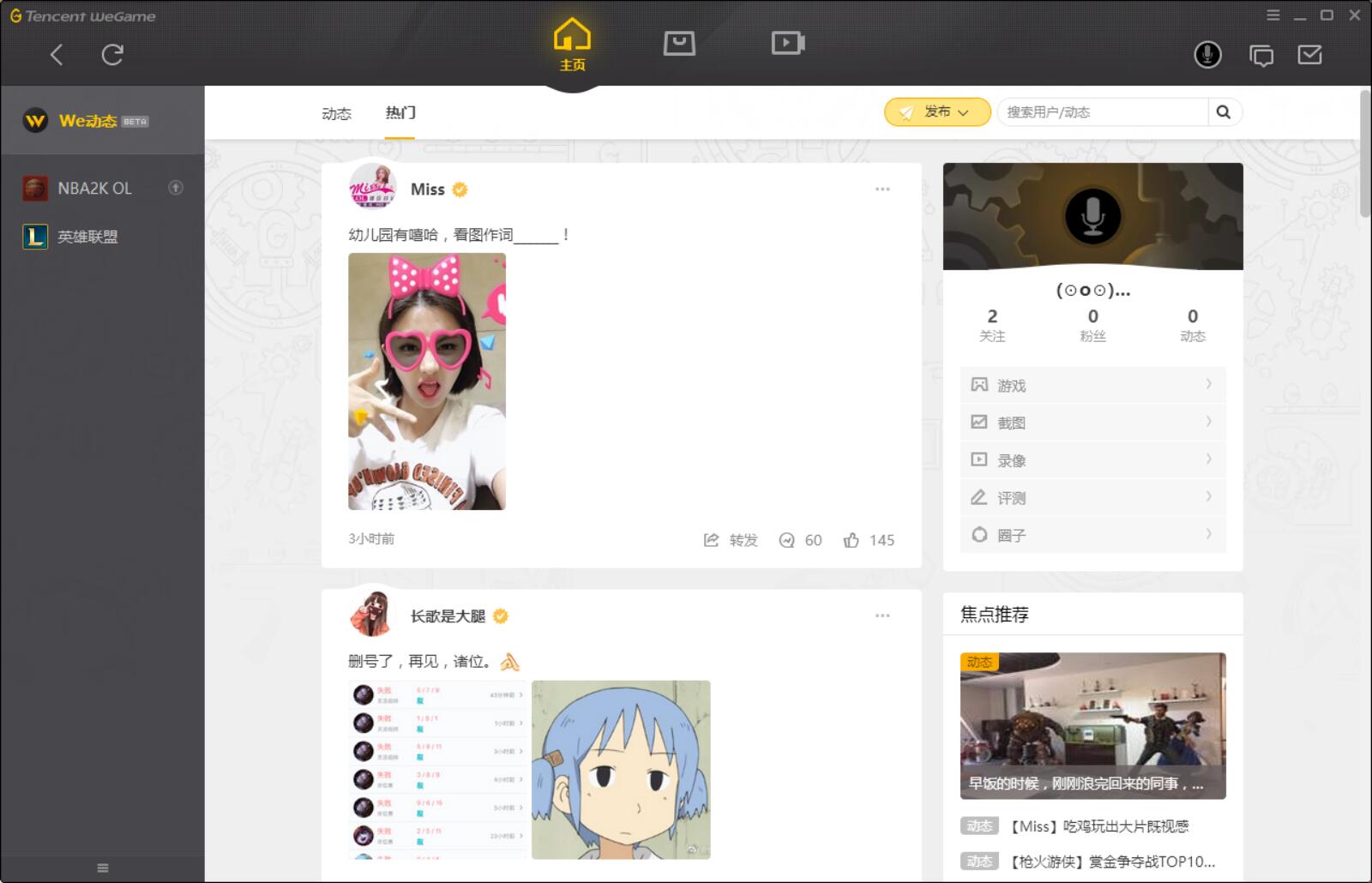1372x883 pixels.
Task: Open 长歌是大腿's profile avatar
Action: coord(373,613)
